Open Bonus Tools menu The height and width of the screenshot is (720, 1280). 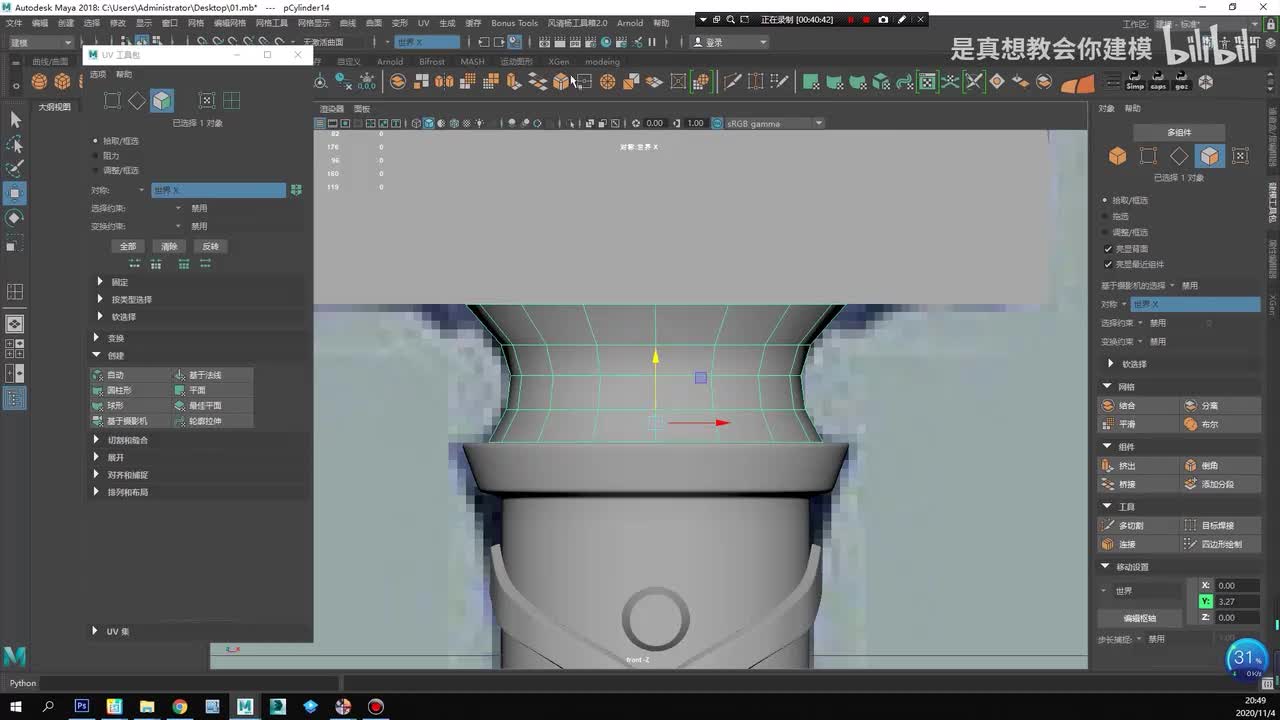(514, 22)
